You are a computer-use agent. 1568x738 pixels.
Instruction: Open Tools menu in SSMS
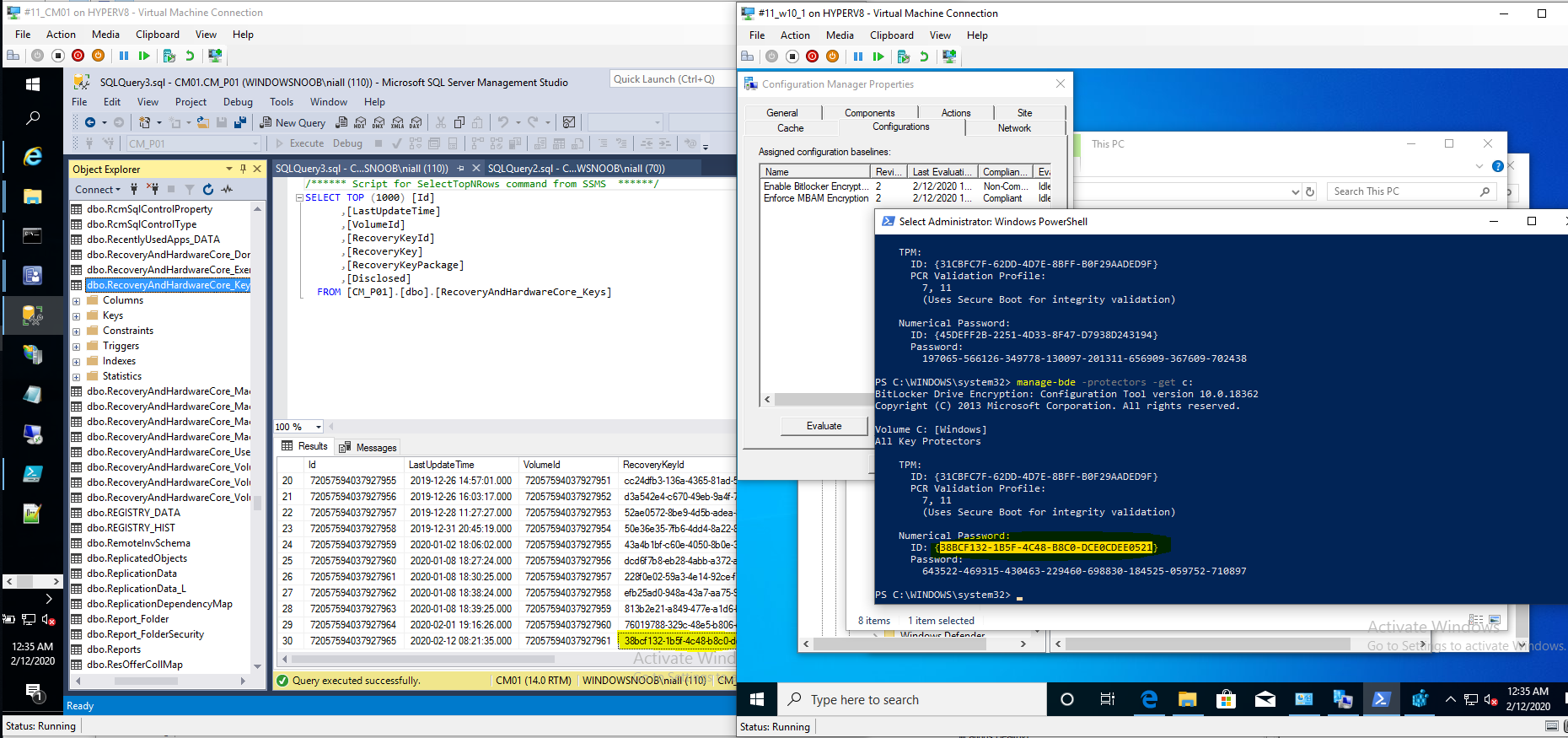click(x=282, y=101)
